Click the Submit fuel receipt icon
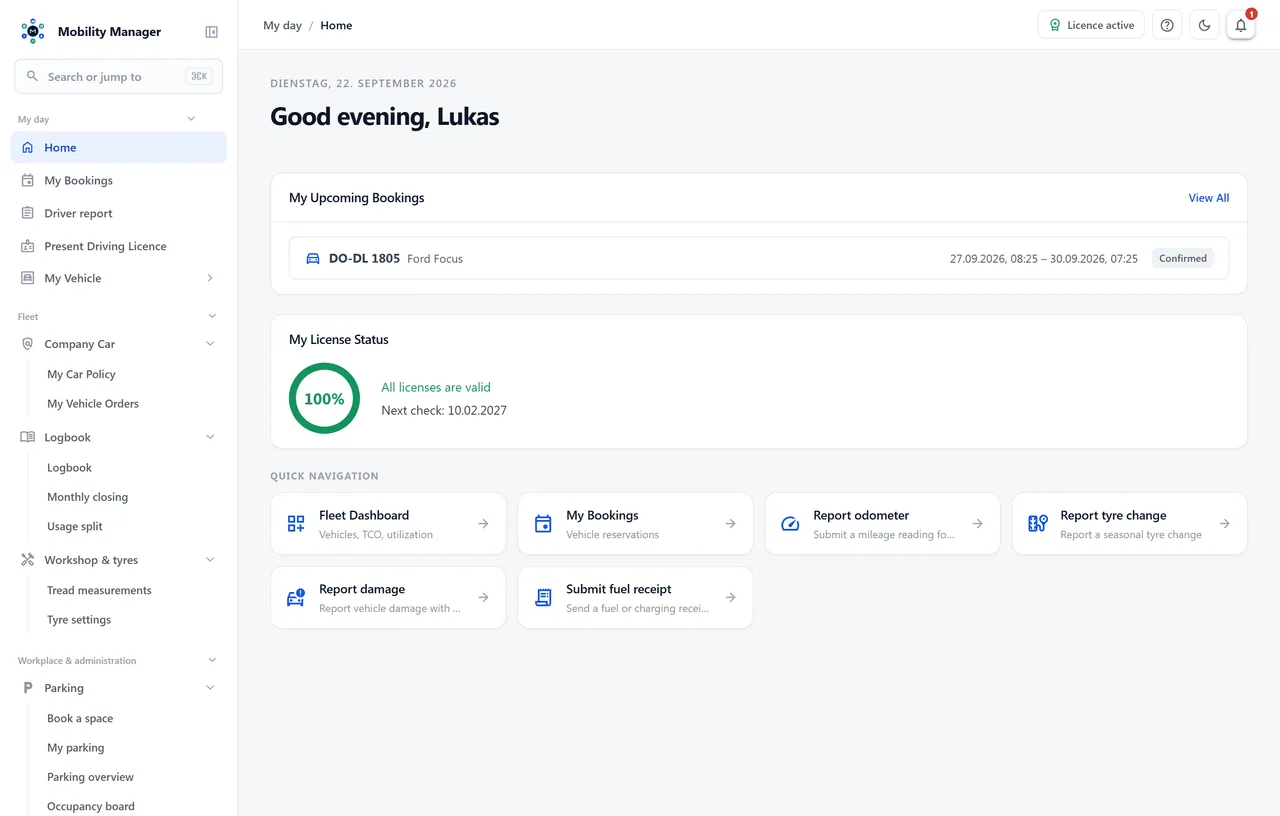The height and width of the screenshot is (816, 1280). pyautogui.click(x=543, y=598)
